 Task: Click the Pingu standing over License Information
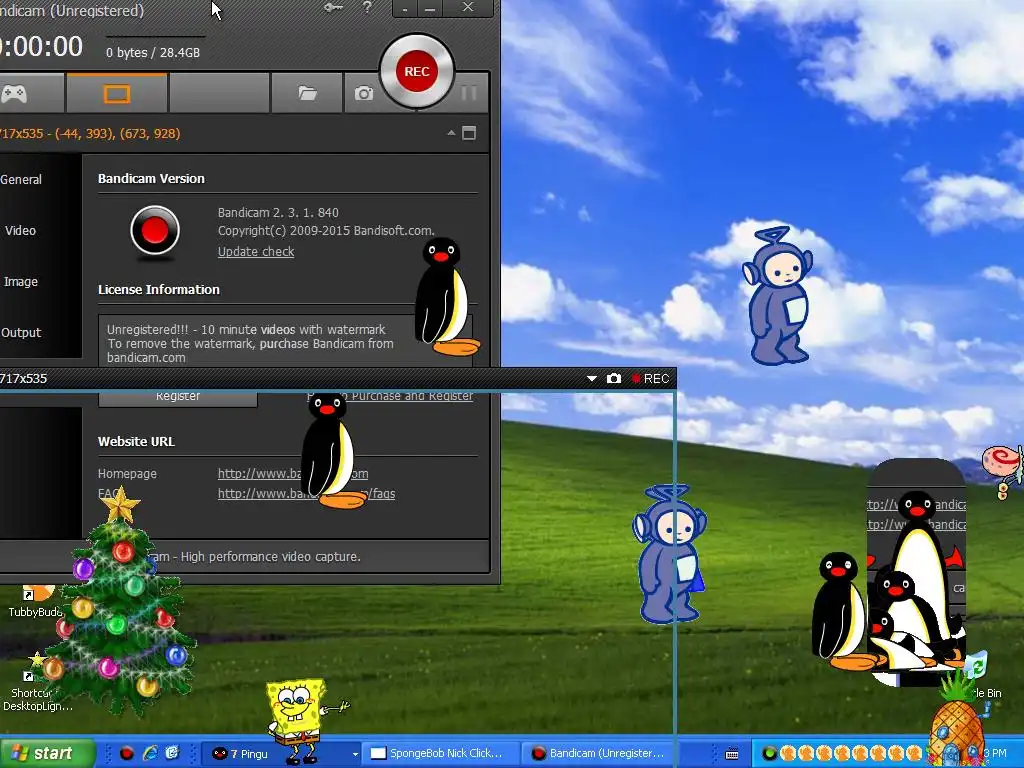click(x=446, y=296)
